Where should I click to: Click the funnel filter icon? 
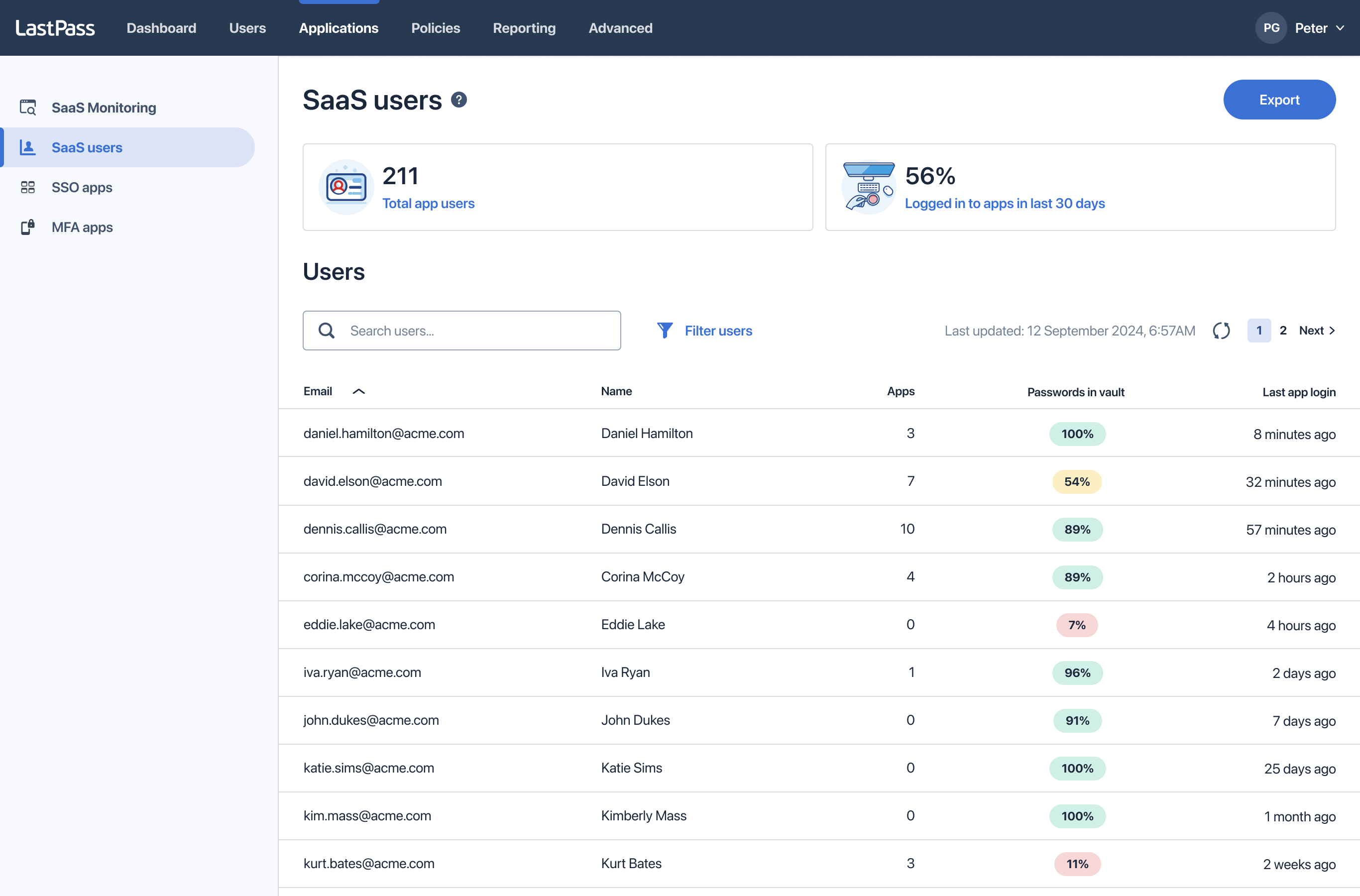[x=665, y=331]
